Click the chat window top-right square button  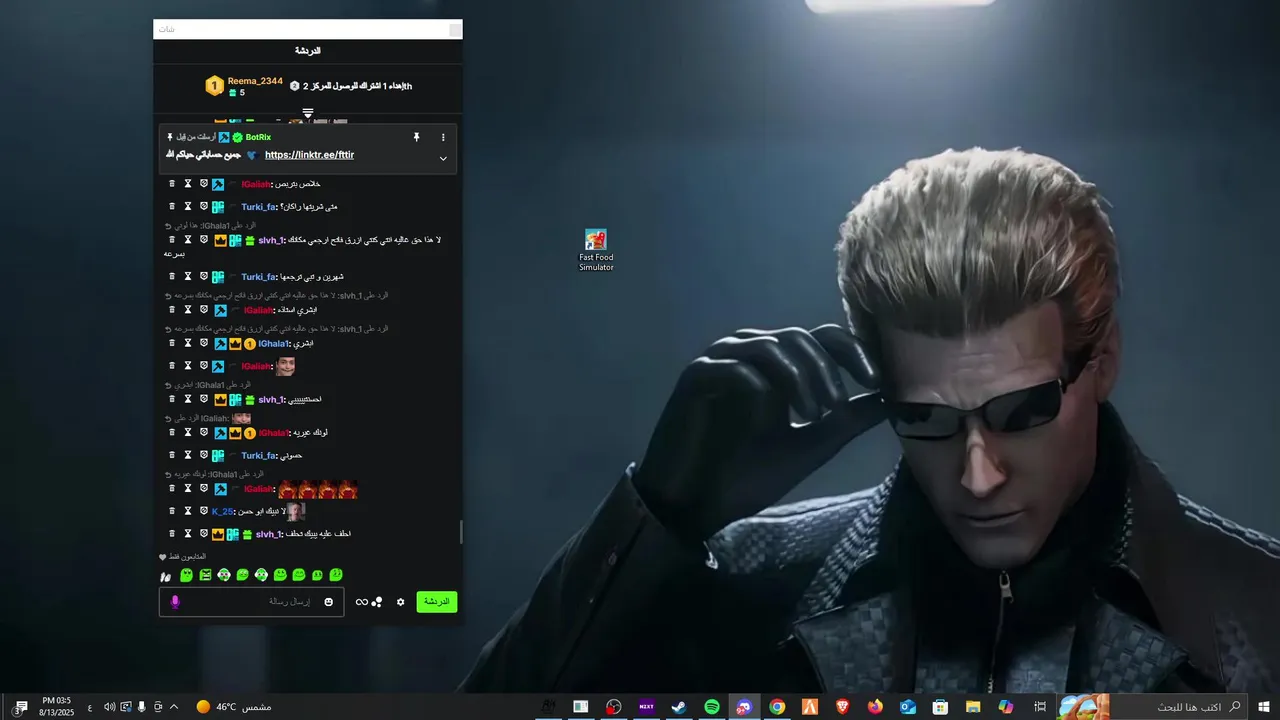(455, 30)
